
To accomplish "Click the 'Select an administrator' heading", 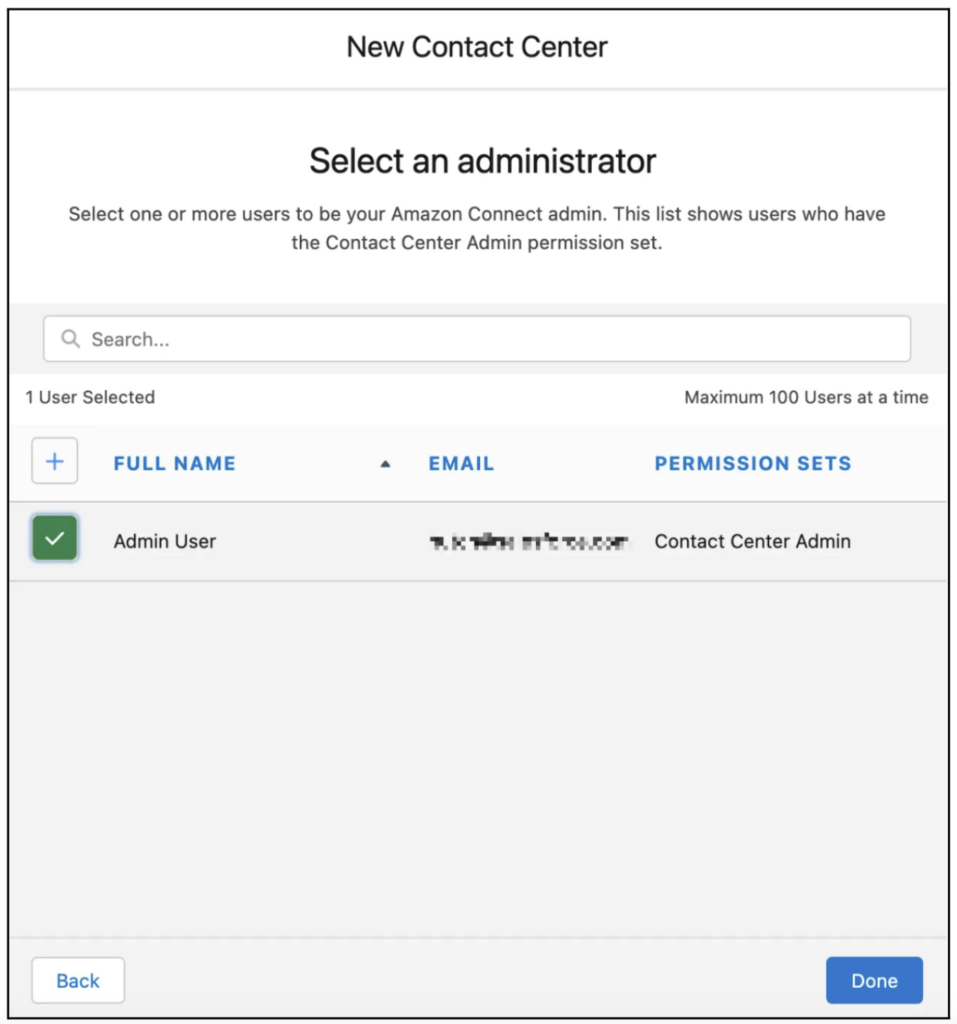I will 482,161.
